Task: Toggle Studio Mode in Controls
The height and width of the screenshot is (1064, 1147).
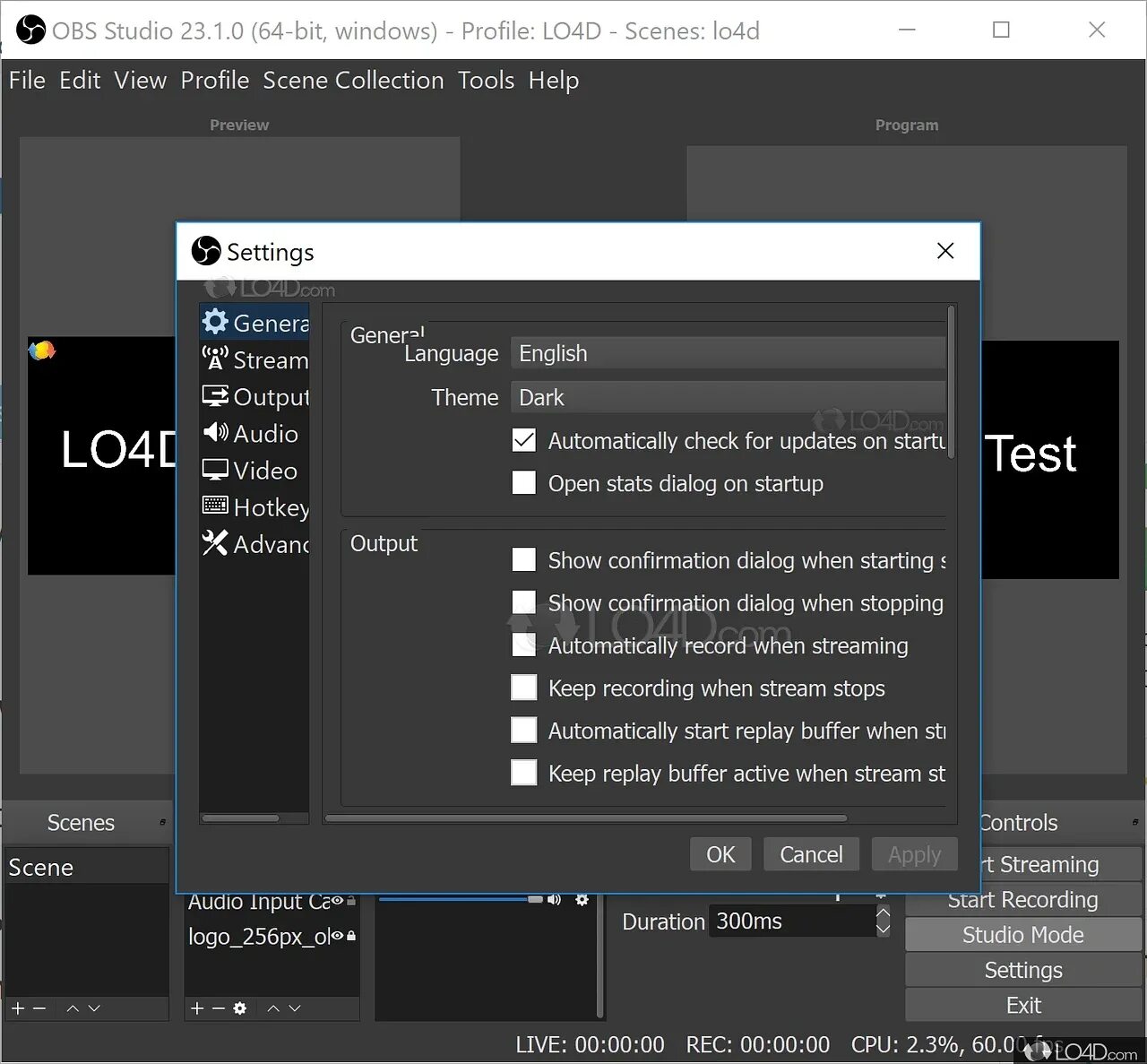Action: [1023, 935]
